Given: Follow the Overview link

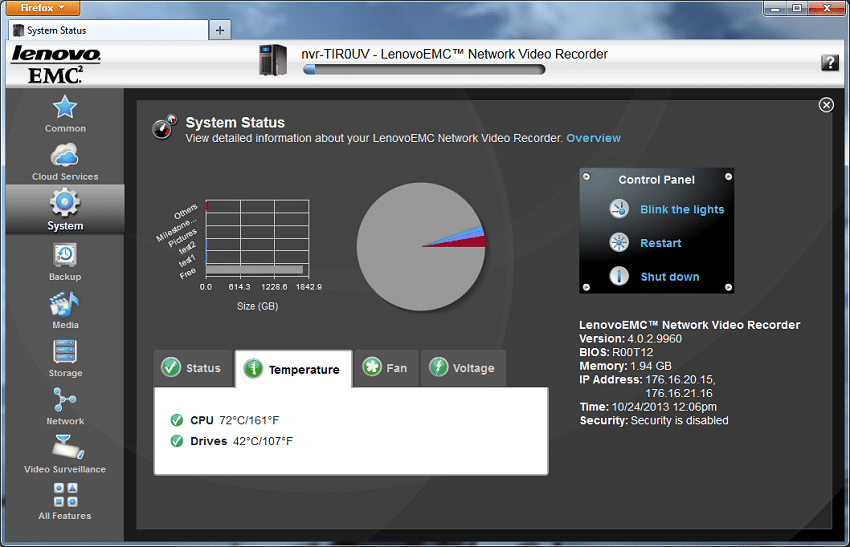Looking at the screenshot, I should 593,138.
